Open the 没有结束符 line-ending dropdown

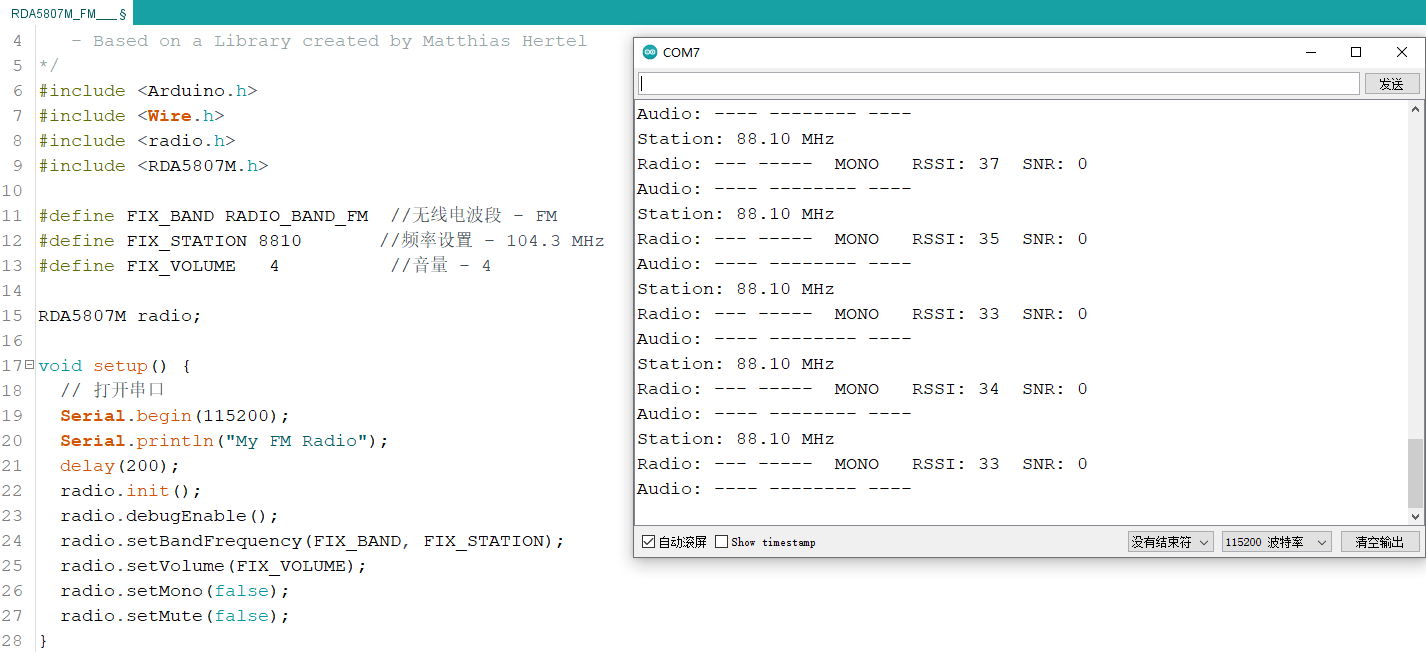[1170, 541]
